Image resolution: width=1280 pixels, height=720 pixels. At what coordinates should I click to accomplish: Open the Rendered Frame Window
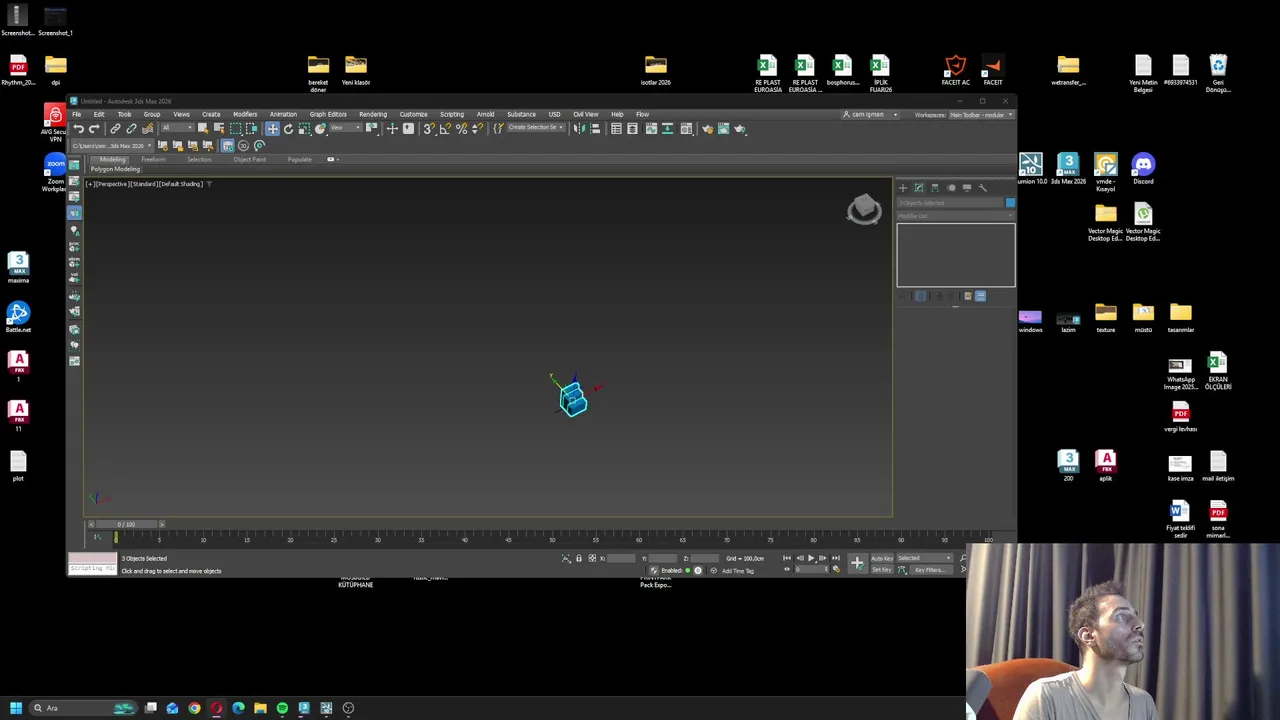[724, 128]
